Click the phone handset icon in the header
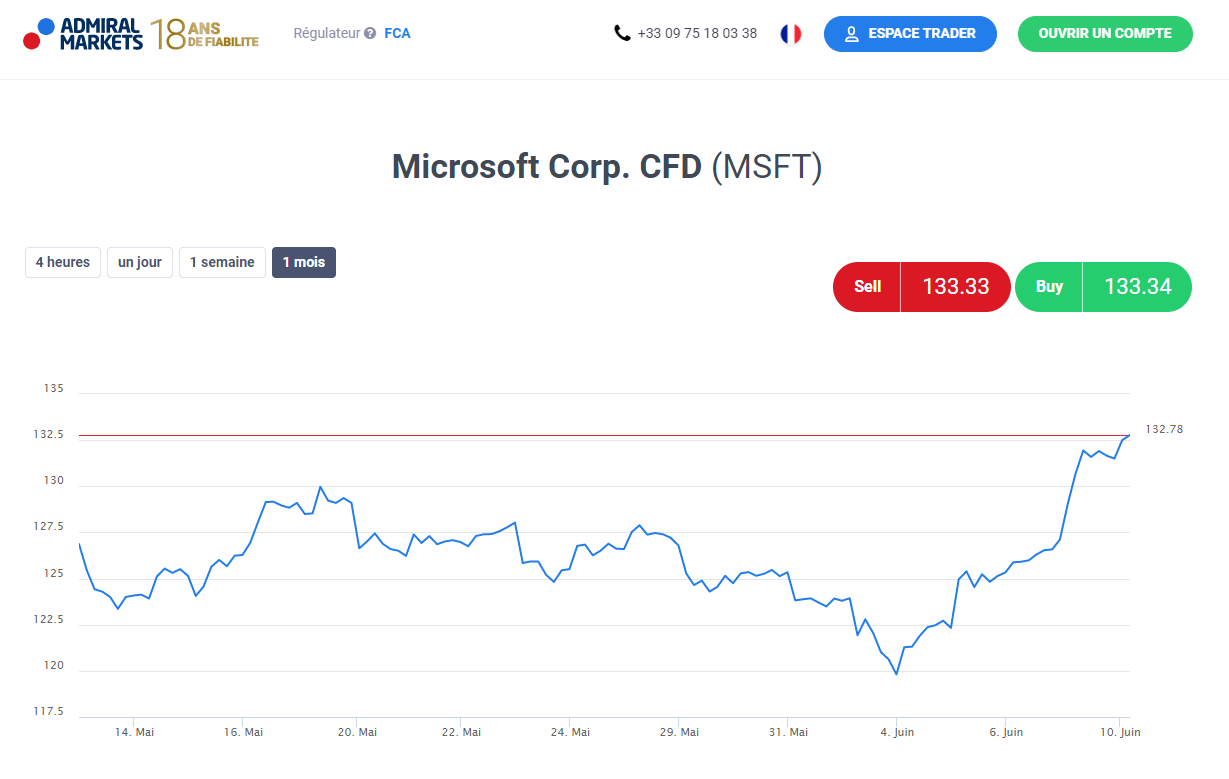Viewport: 1229px width, 779px height. pyautogui.click(x=622, y=32)
